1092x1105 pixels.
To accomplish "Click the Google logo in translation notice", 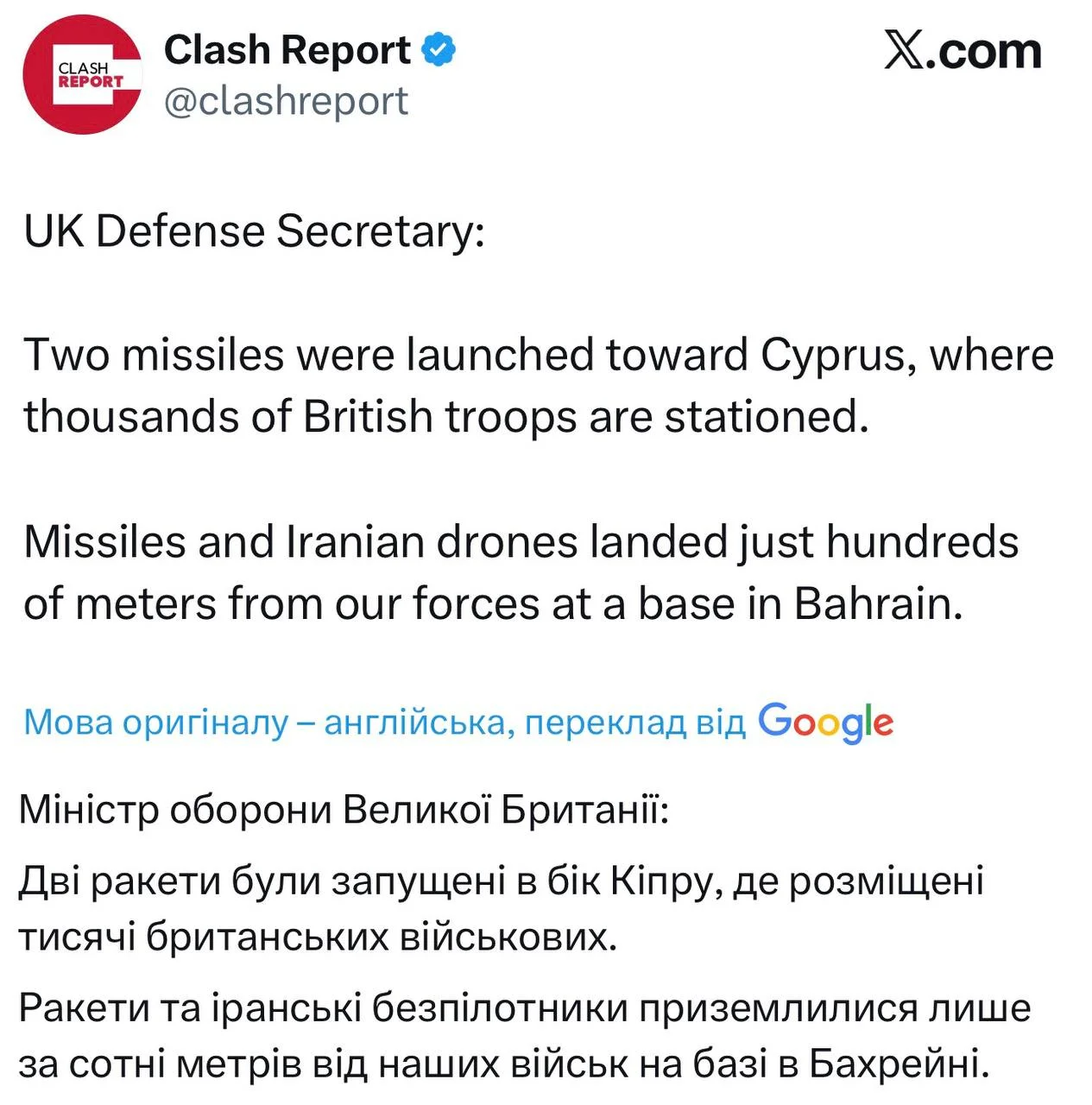I will coord(825,722).
